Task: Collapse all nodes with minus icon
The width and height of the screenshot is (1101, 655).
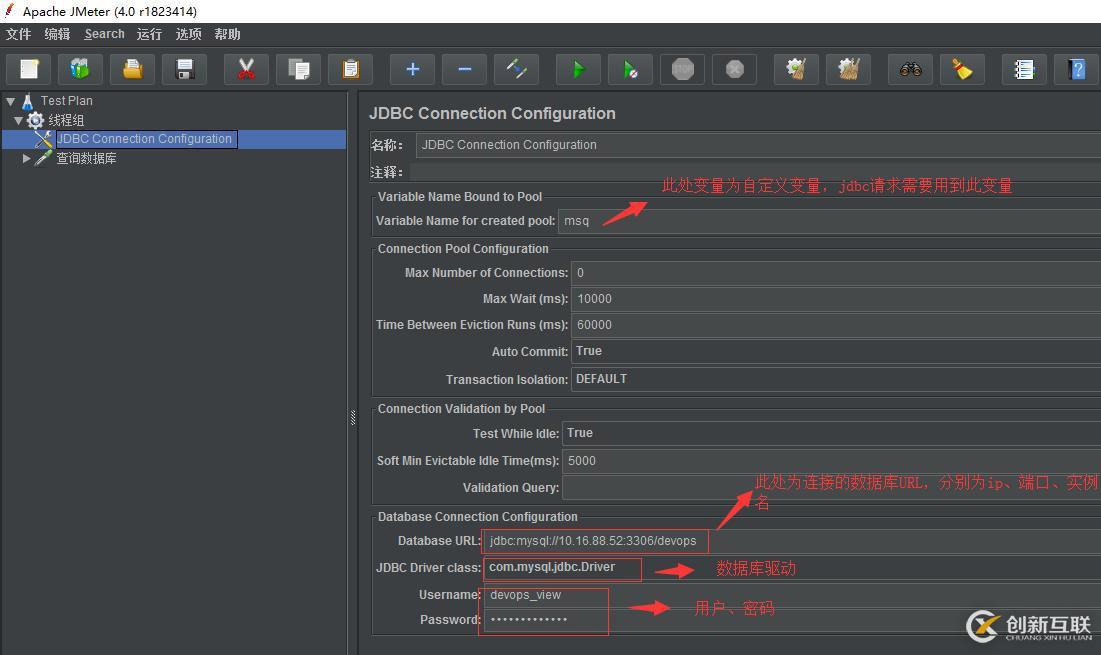Action: pos(464,70)
